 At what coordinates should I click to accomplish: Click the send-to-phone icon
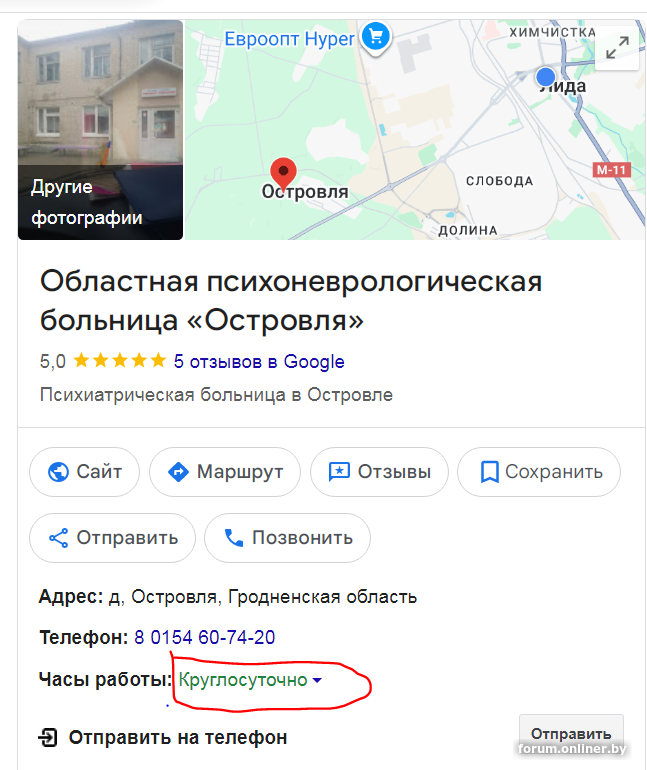click(48, 738)
